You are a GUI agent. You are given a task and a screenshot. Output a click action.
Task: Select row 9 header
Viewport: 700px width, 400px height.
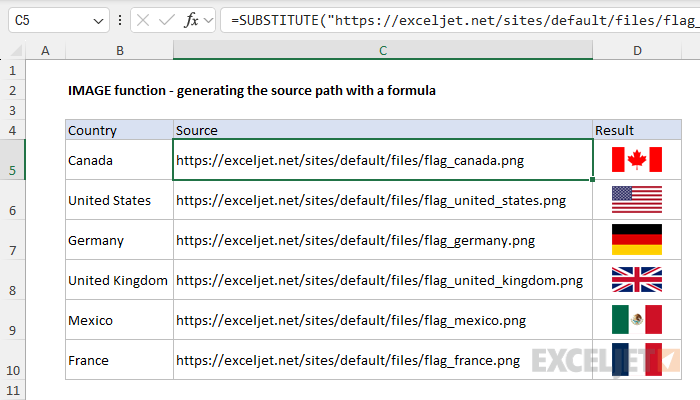pyautogui.click(x=12, y=320)
